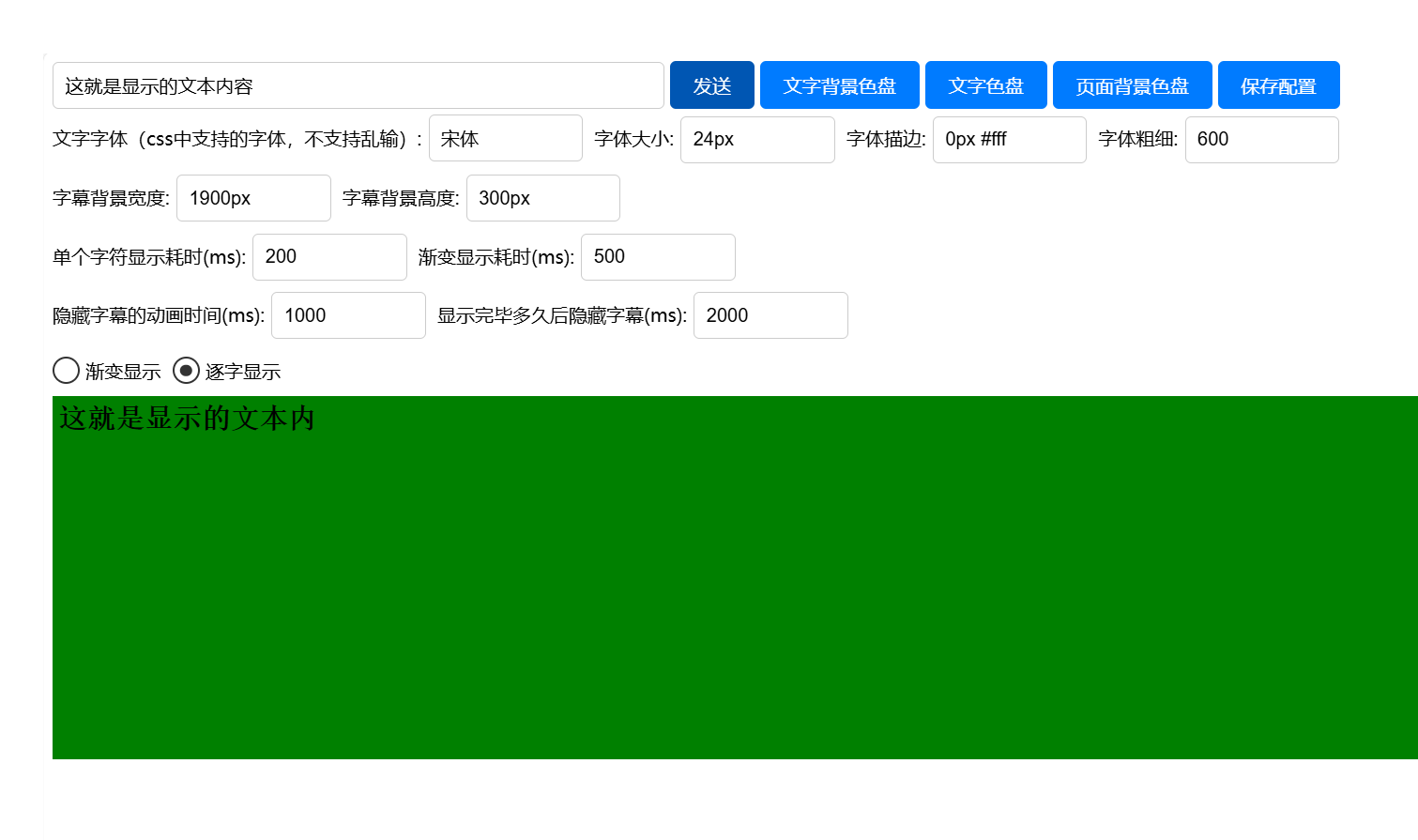Open the 文字色盘 text color picker
This screenshot has width=1418, height=840.
tap(985, 85)
